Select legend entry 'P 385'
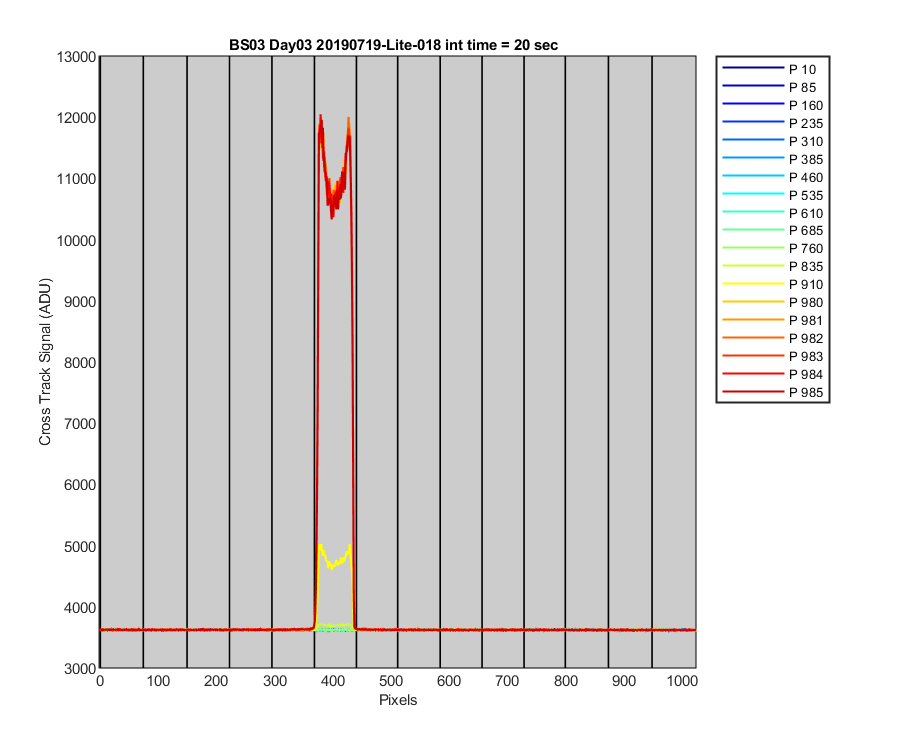900x750 pixels. [x=772, y=159]
